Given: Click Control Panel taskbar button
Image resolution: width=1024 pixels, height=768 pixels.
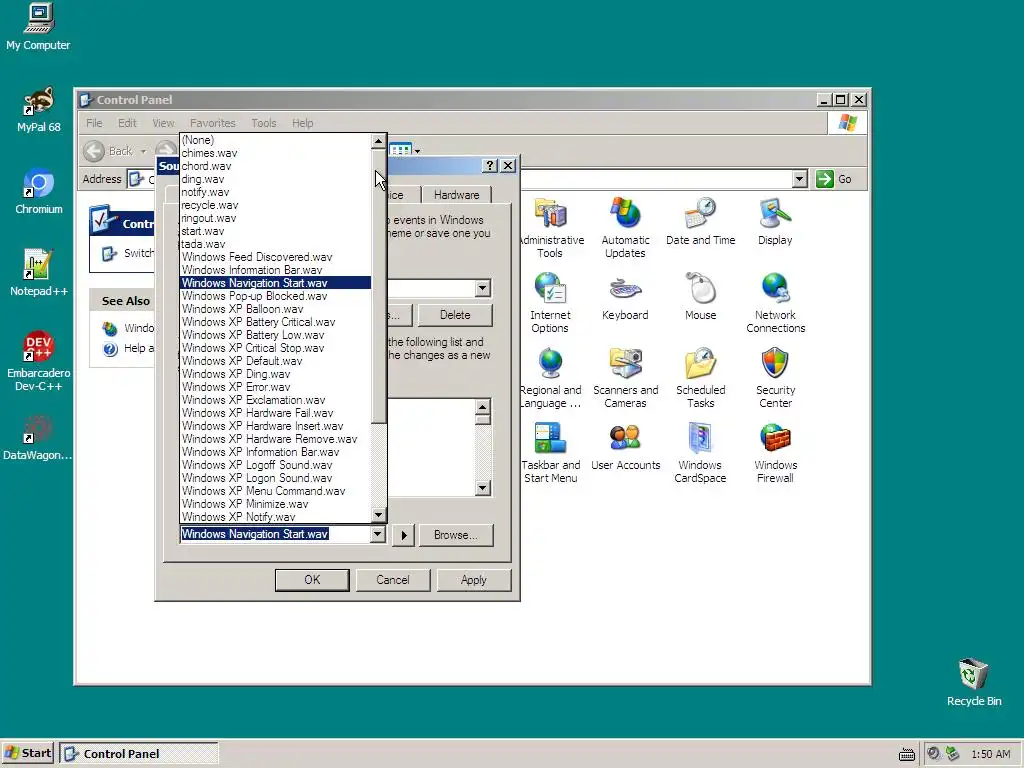Looking at the screenshot, I should click(139, 754).
